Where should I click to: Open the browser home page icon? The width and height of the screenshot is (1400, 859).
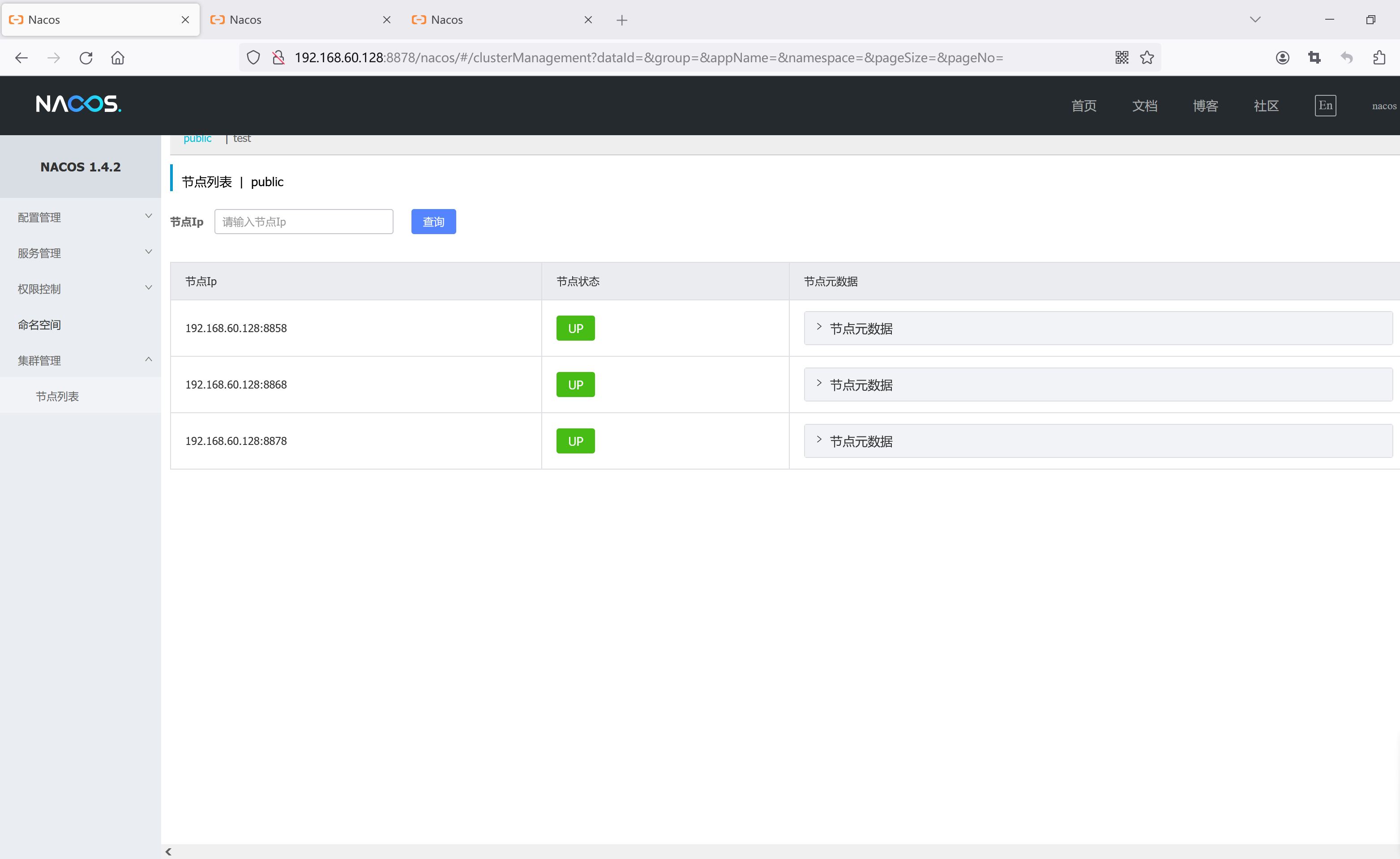118,58
